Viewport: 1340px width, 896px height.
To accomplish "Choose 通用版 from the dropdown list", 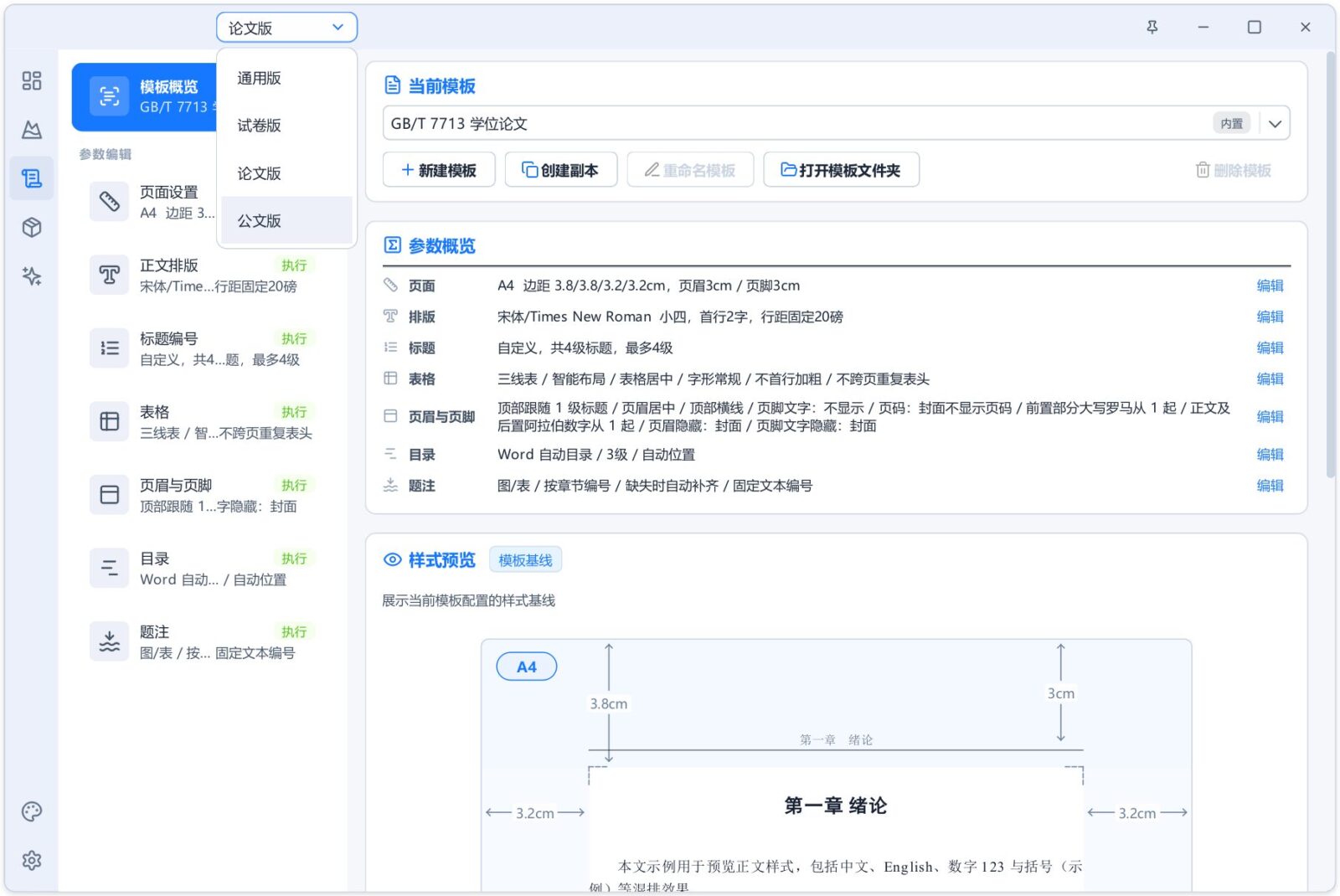I will pyautogui.click(x=286, y=78).
